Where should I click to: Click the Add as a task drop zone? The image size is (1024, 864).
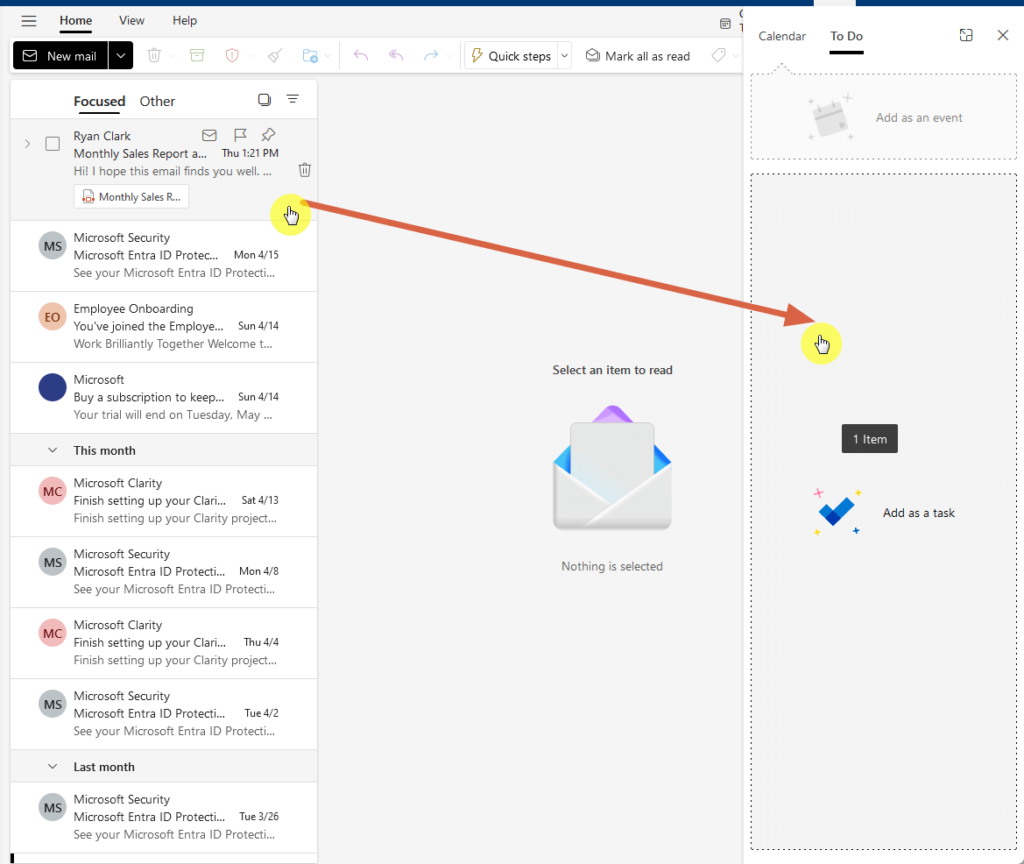(884, 512)
